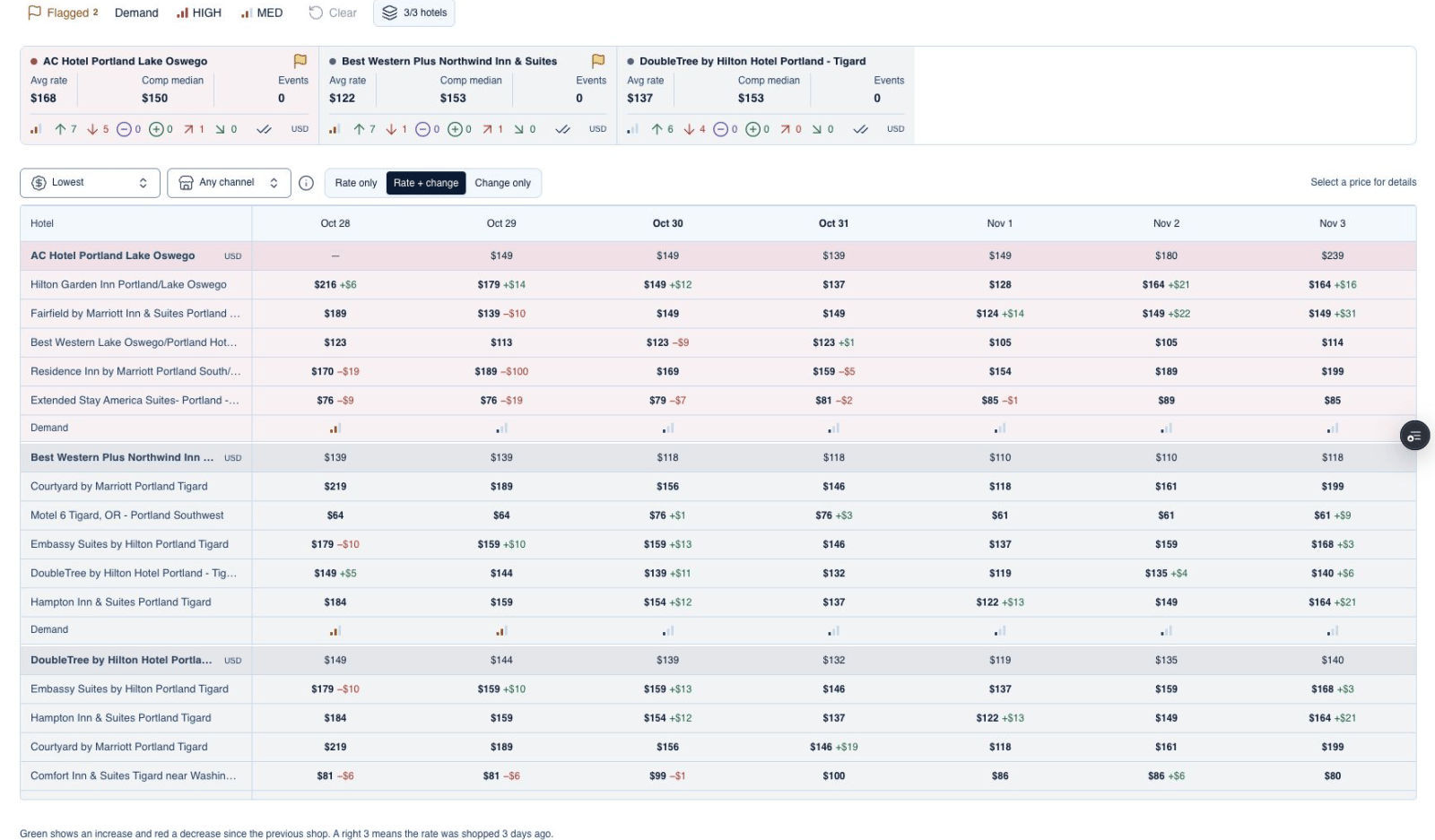The width and height of the screenshot is (1435, 840).
Task: Click the up-arrow increases icon on DoubleTree card
Action: click(x=657, y=129)
